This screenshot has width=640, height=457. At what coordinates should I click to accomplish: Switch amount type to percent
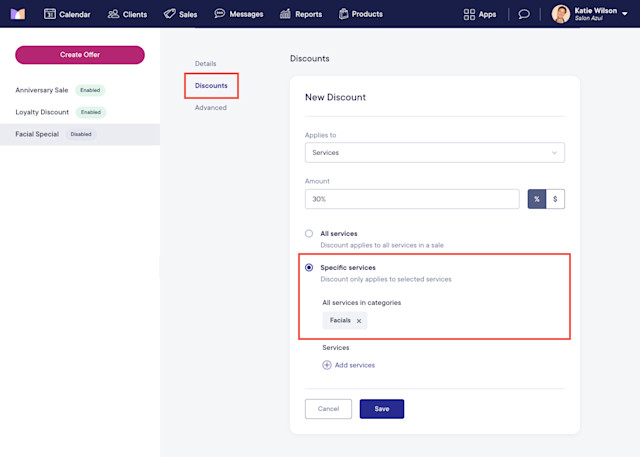pyautogui.click(x=537, y=199)
